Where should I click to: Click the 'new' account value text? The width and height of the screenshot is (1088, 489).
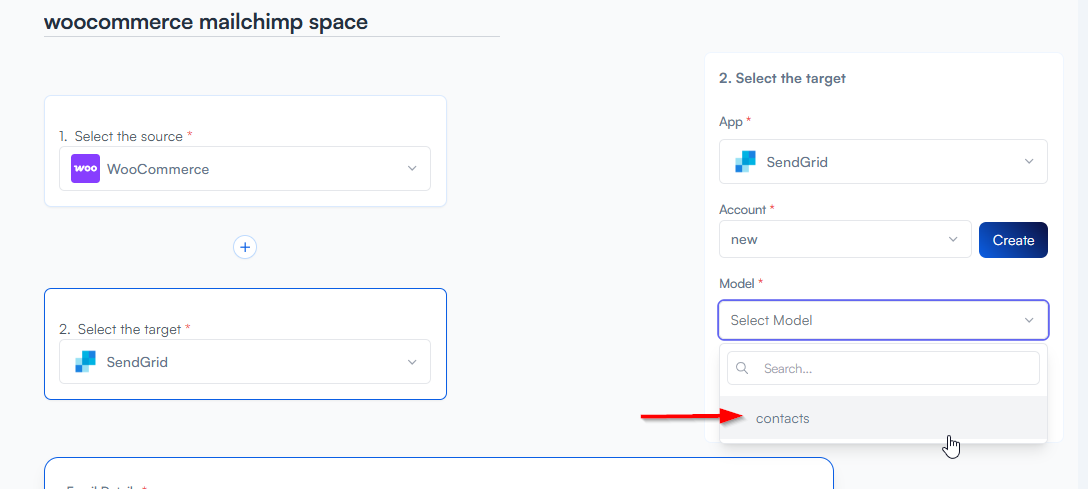point(744,240)
